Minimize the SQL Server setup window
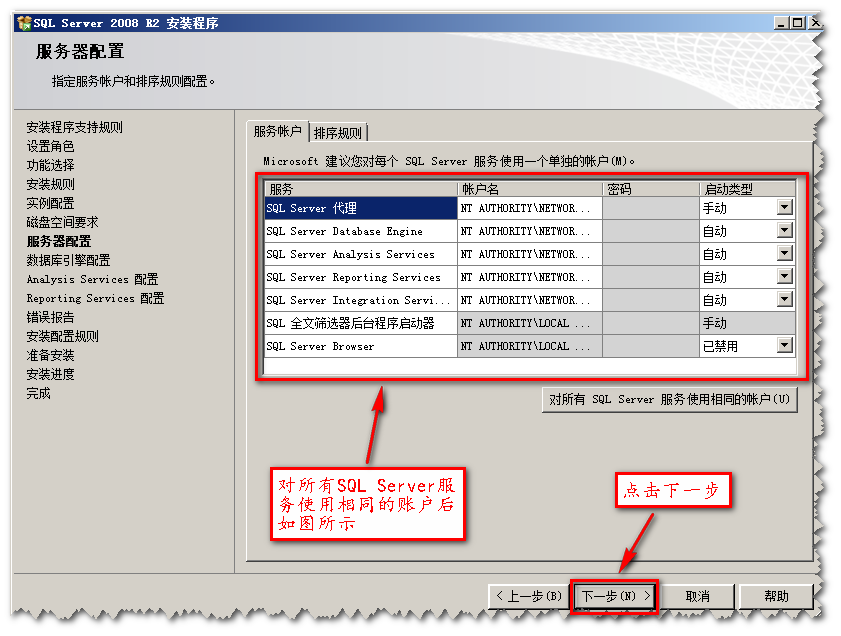841x636 pixels. point(781,23)
